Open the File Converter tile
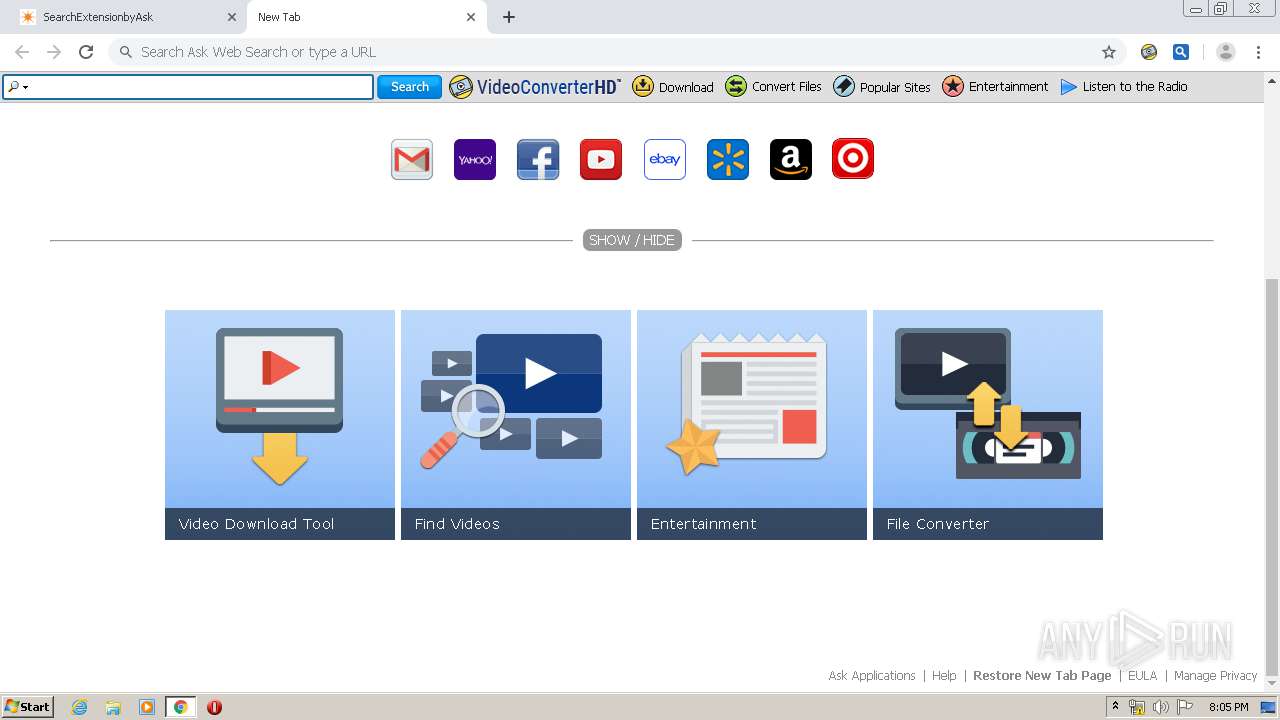The height and width of the screenshot is (720, 1280). point(988,425)
